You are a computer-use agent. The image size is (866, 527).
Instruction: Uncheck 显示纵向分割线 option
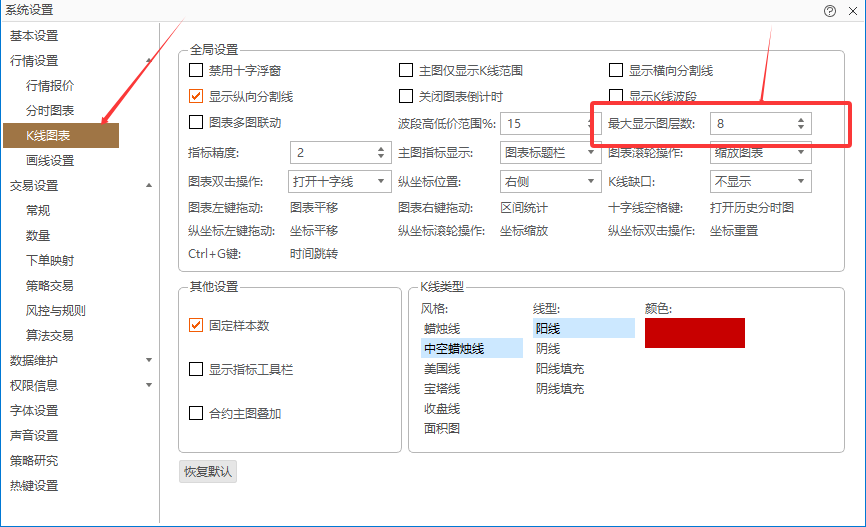[x=196, y=97]
